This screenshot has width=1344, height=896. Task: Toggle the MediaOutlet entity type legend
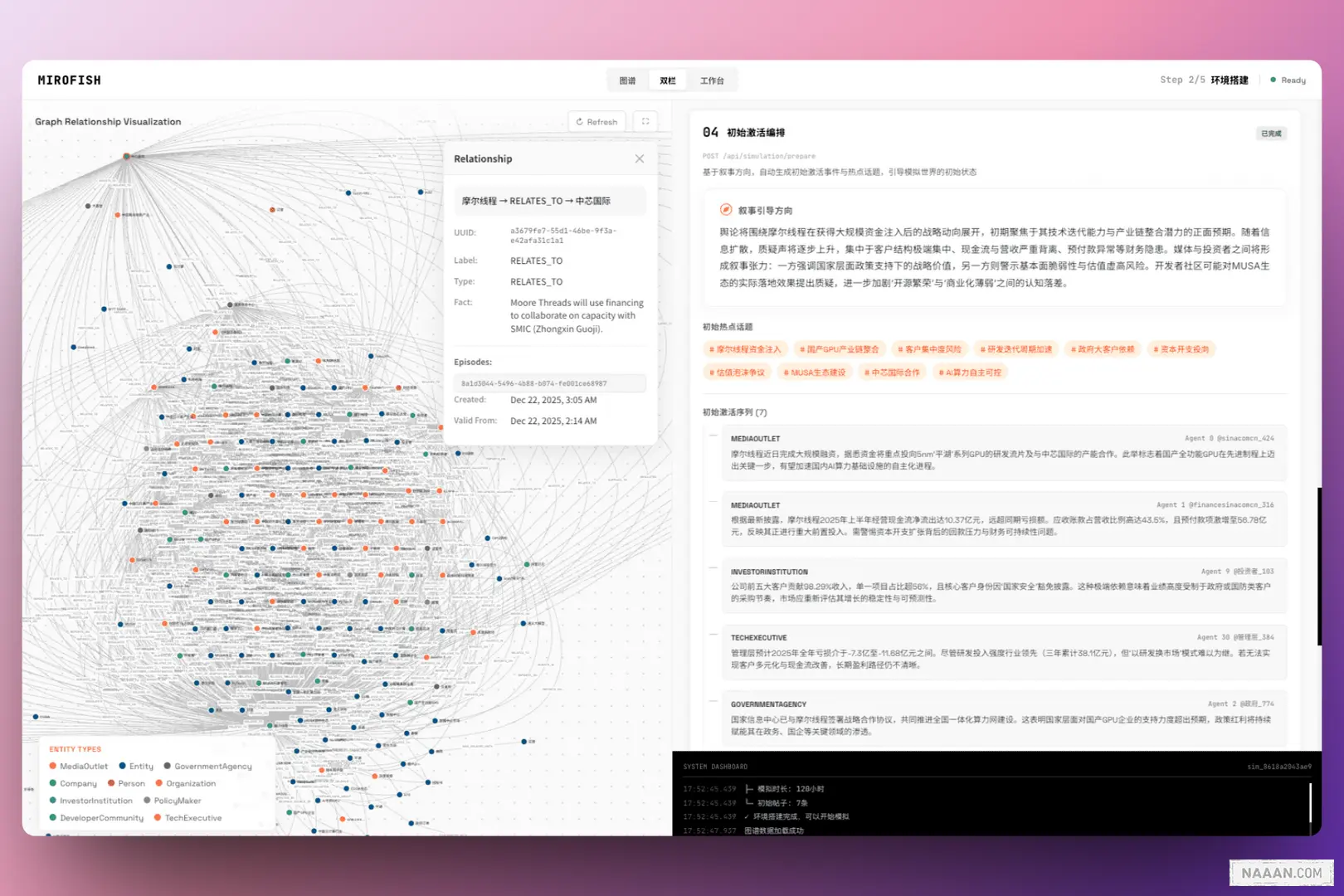(x=79, y=767)
